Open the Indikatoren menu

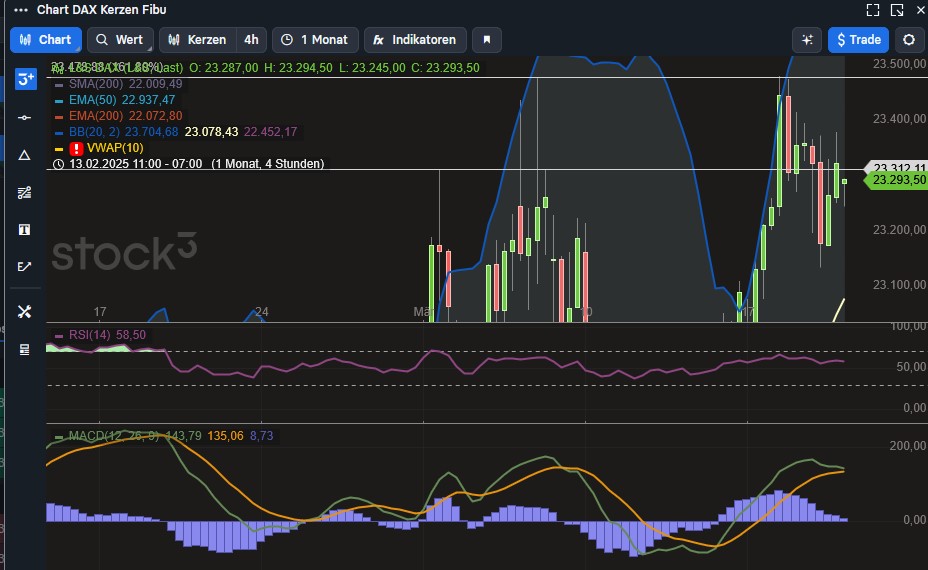(x=415, y=40)
